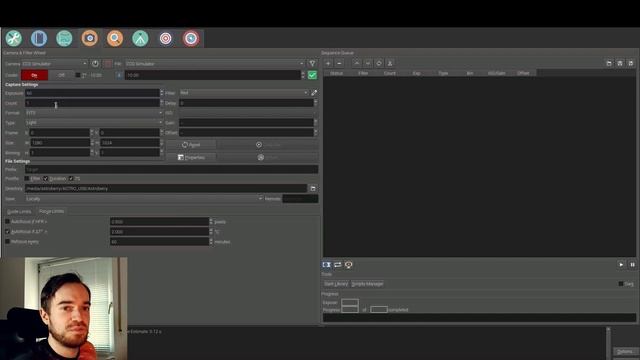Switch to the Capture camera module
The image size is (640, 360).
click(89, 38)
